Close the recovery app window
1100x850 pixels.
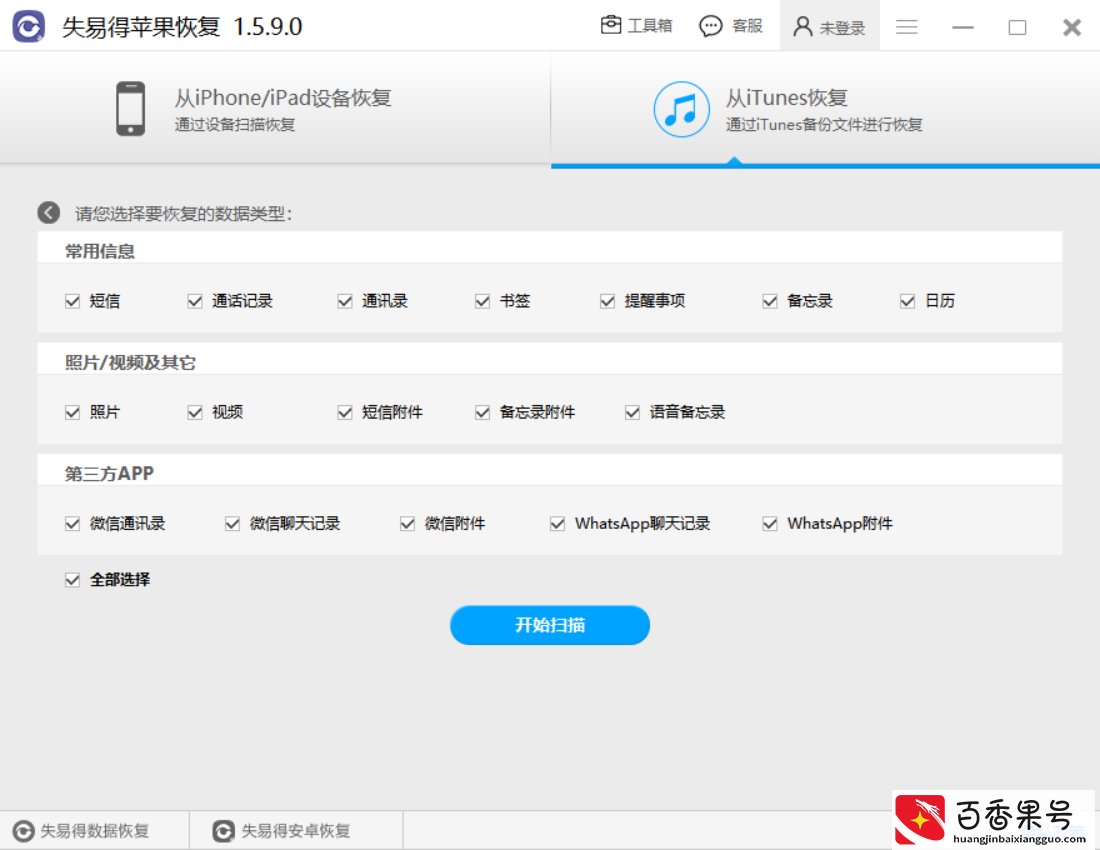(1072, 27)
